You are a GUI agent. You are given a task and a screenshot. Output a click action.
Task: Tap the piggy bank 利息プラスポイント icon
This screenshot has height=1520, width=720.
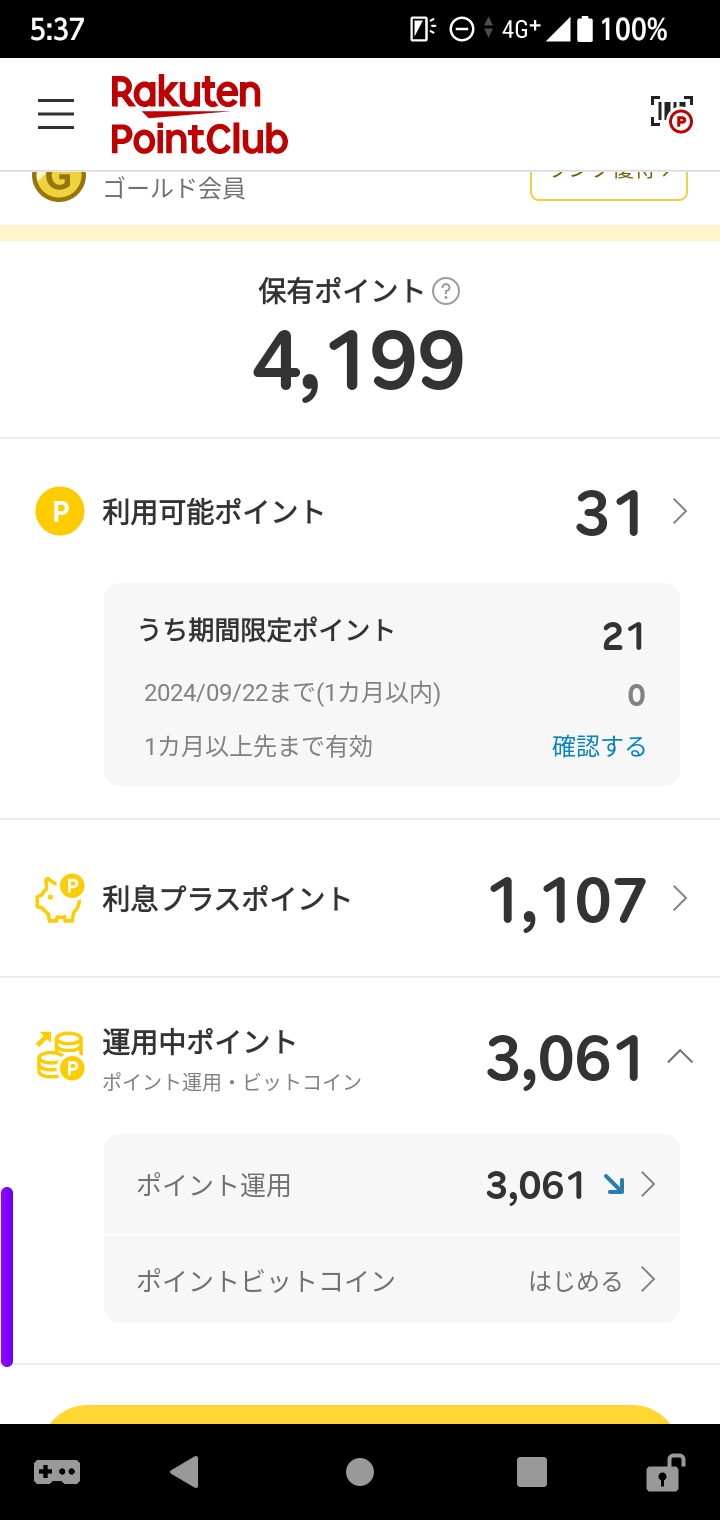click(60, 898)
